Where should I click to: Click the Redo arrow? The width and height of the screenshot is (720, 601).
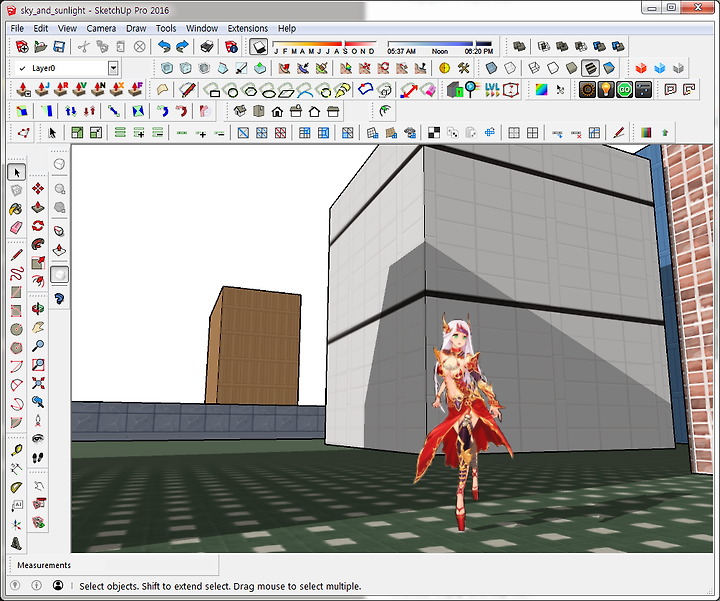182,46
